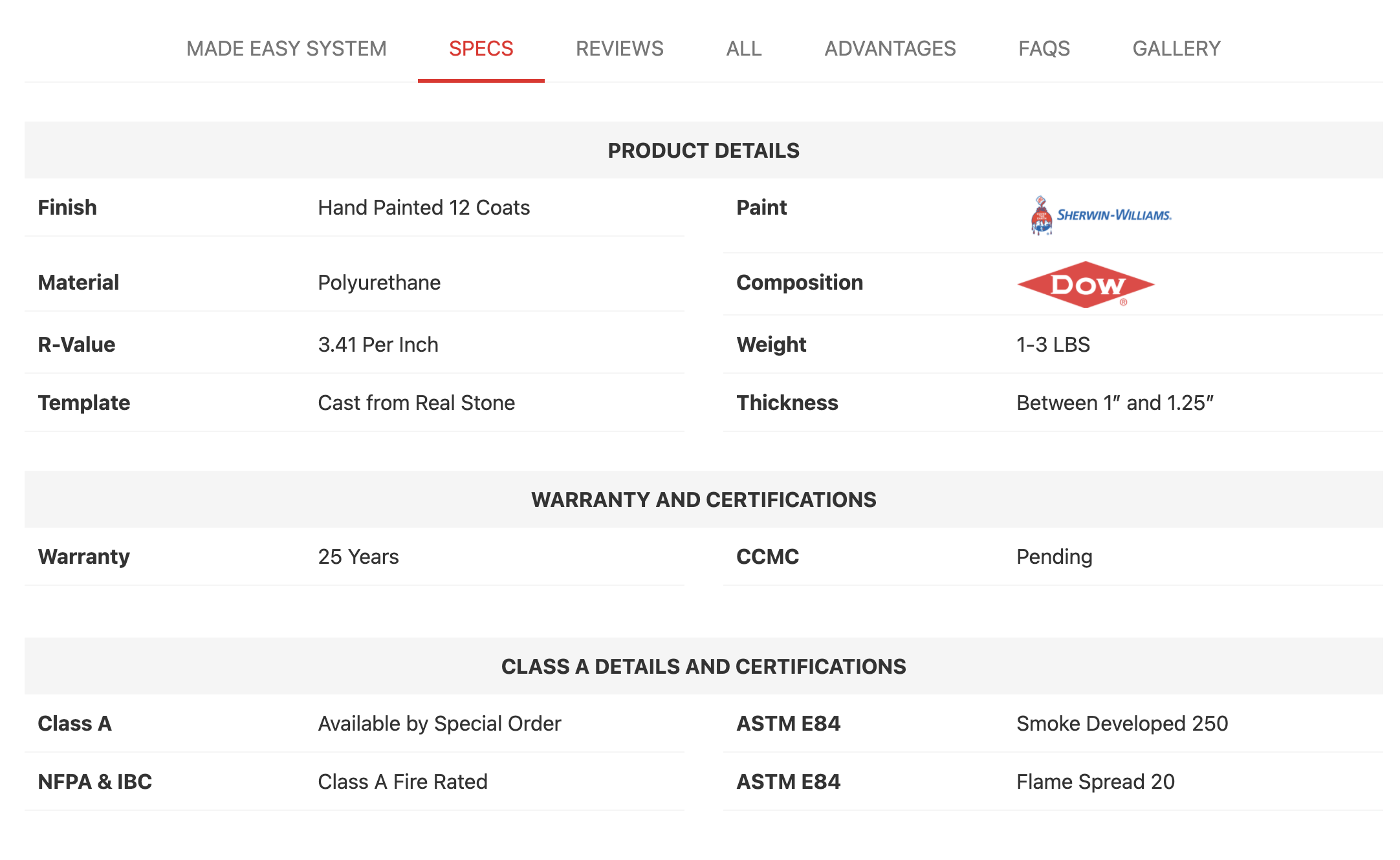This screenshot has width=1400, height=860.
Task: Open the FAQs tab
Action: pyautogui.click(x=1044, y=48)
